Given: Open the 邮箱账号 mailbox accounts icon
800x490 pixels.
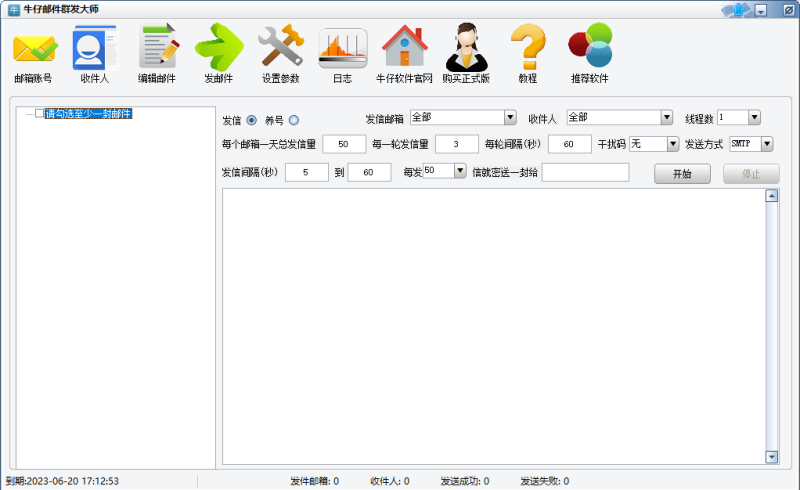Looking at the screenshot, I should [34, 48].
